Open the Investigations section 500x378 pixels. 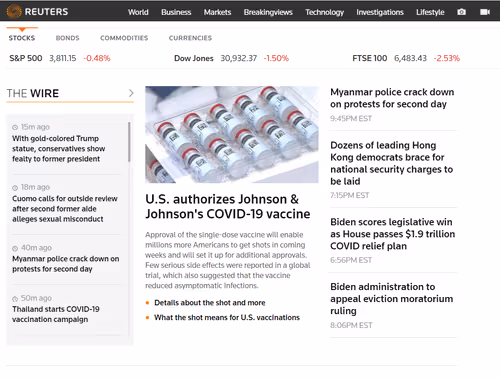[380, 12]
